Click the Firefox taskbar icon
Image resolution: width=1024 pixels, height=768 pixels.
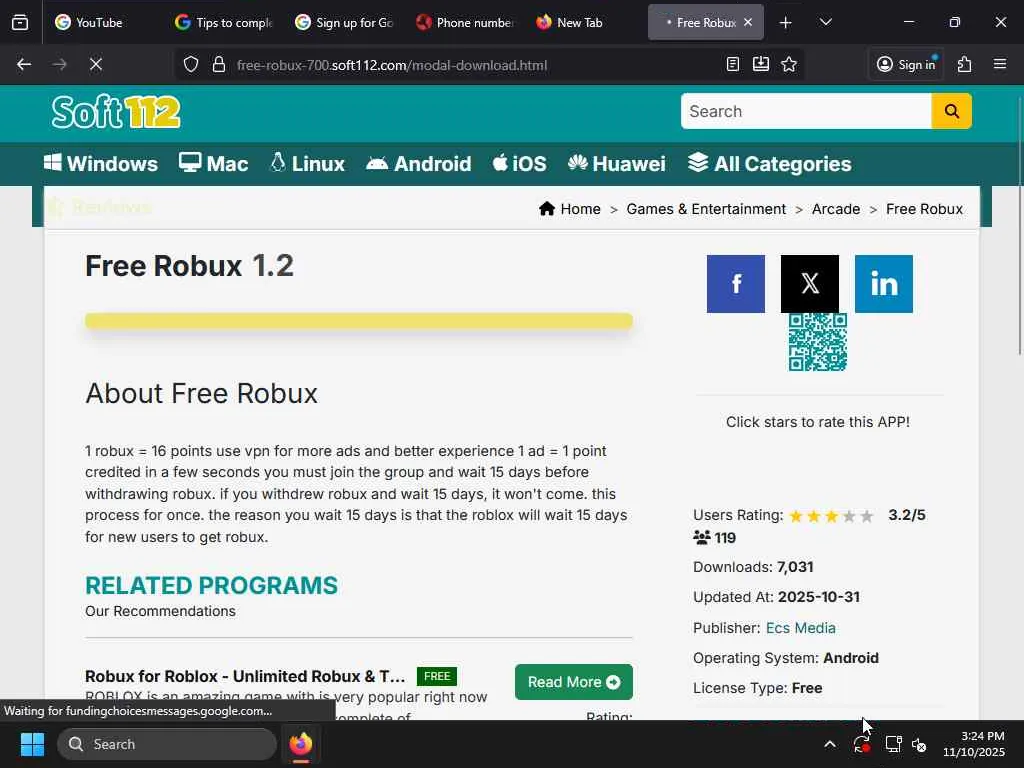(x=300, y=744)
